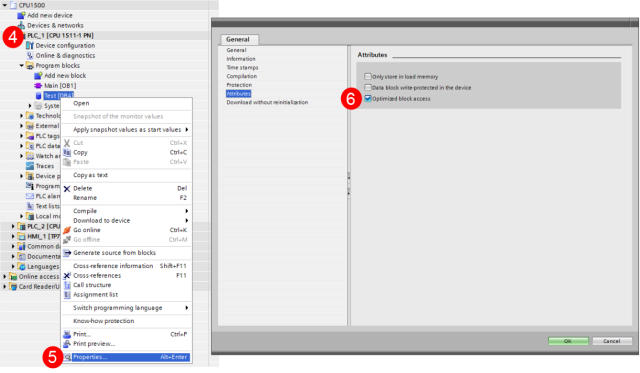Select Compilation in properties navigation

(242, 76)
